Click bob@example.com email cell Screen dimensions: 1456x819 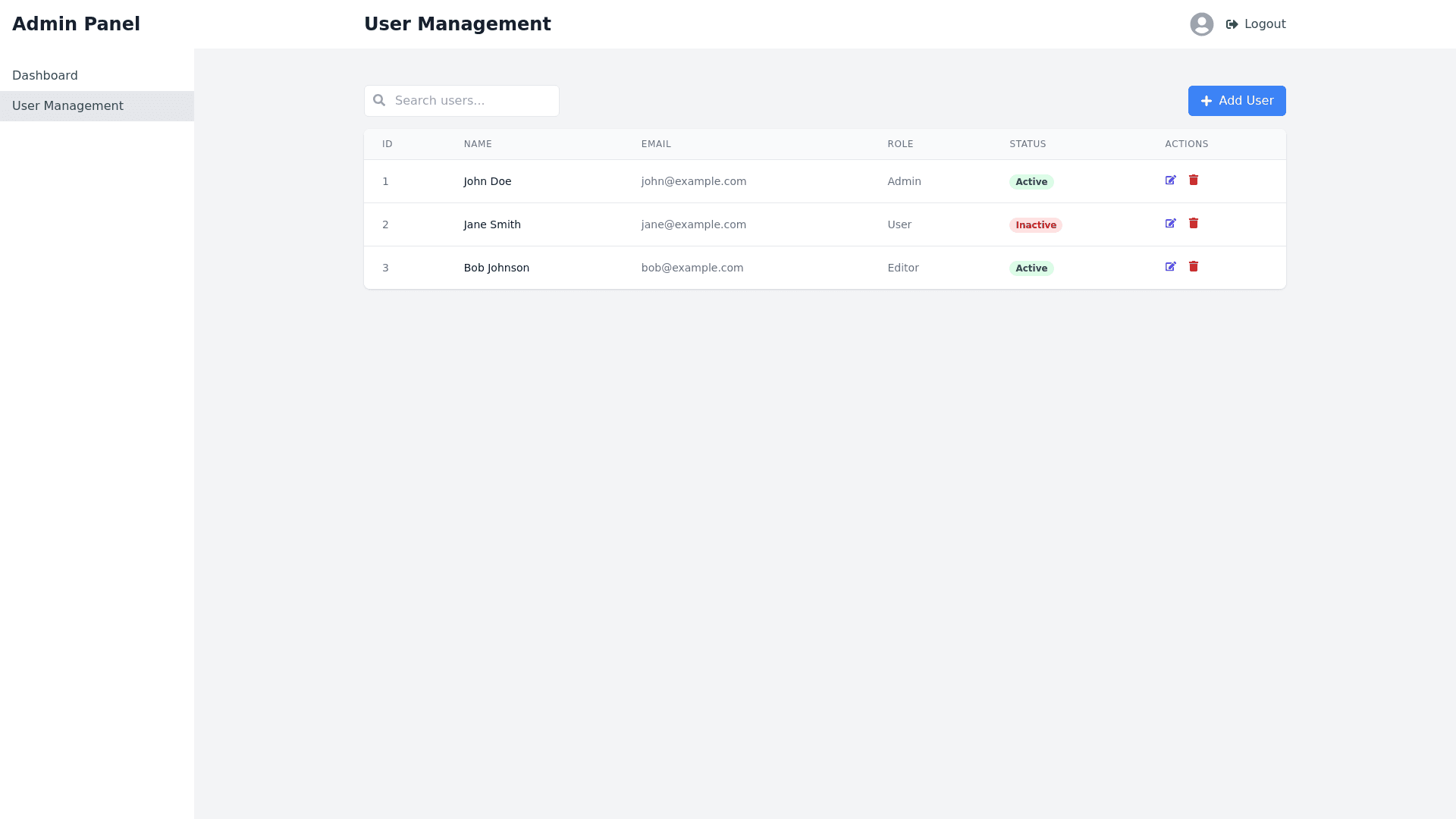pos(692,268)
